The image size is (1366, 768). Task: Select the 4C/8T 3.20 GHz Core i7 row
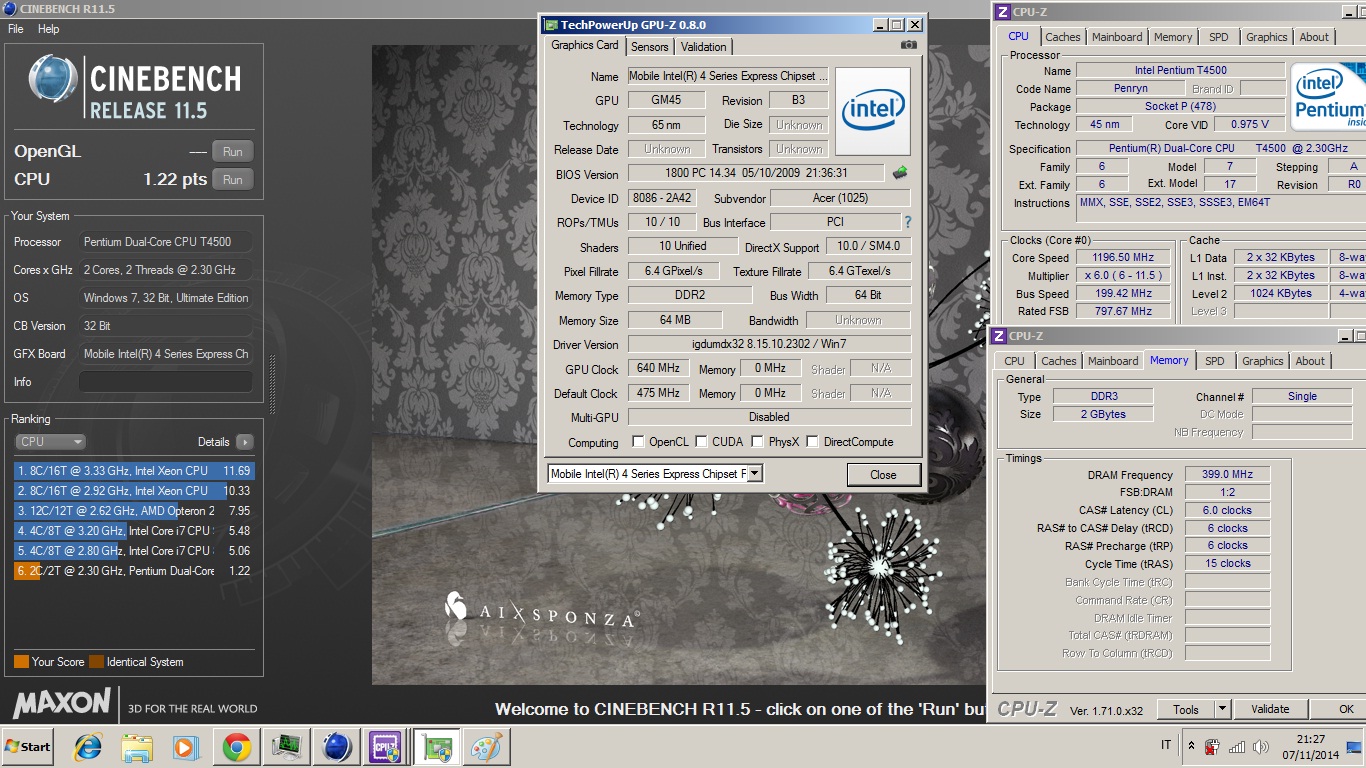point(133,531)
